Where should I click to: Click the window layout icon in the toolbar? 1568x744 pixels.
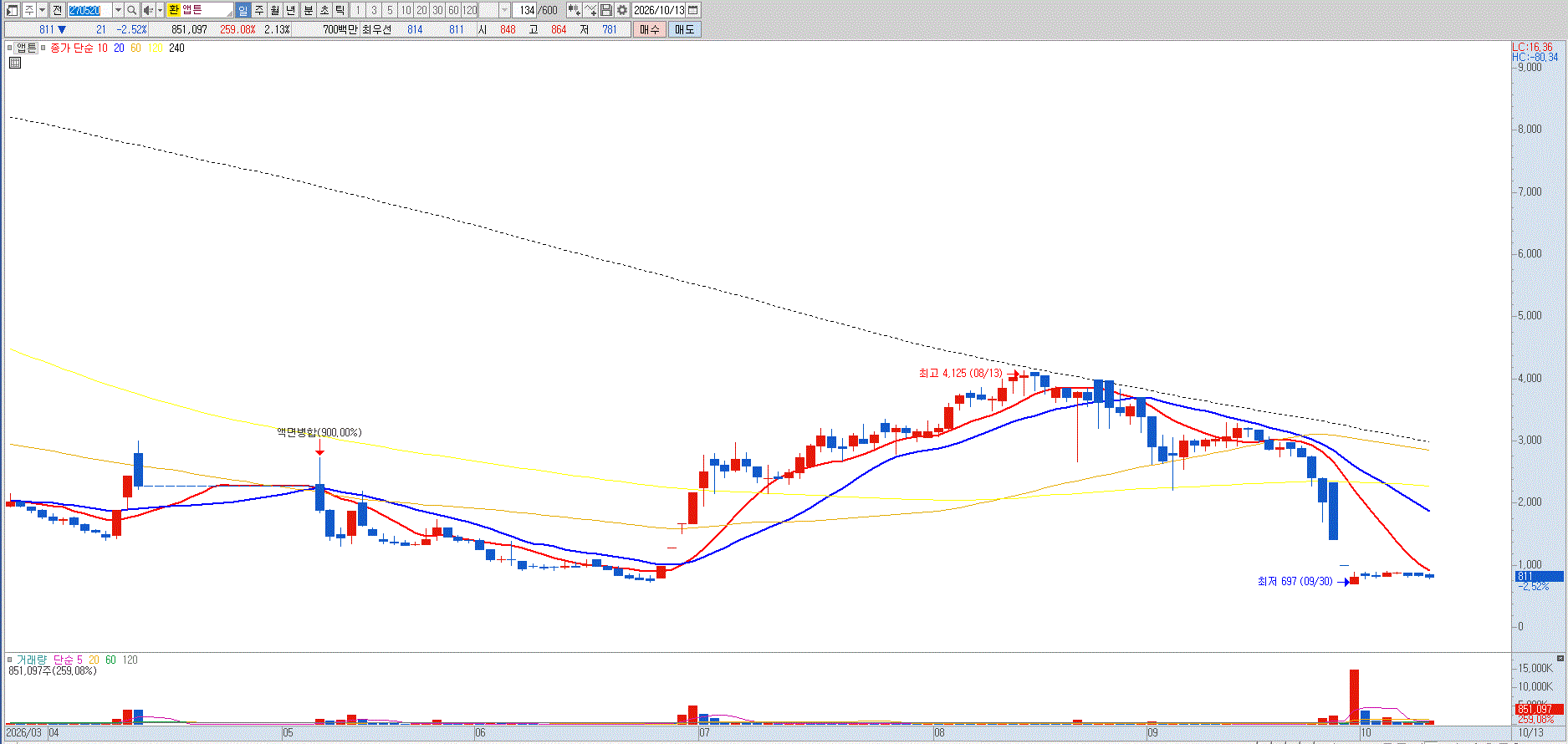[13, 10]
